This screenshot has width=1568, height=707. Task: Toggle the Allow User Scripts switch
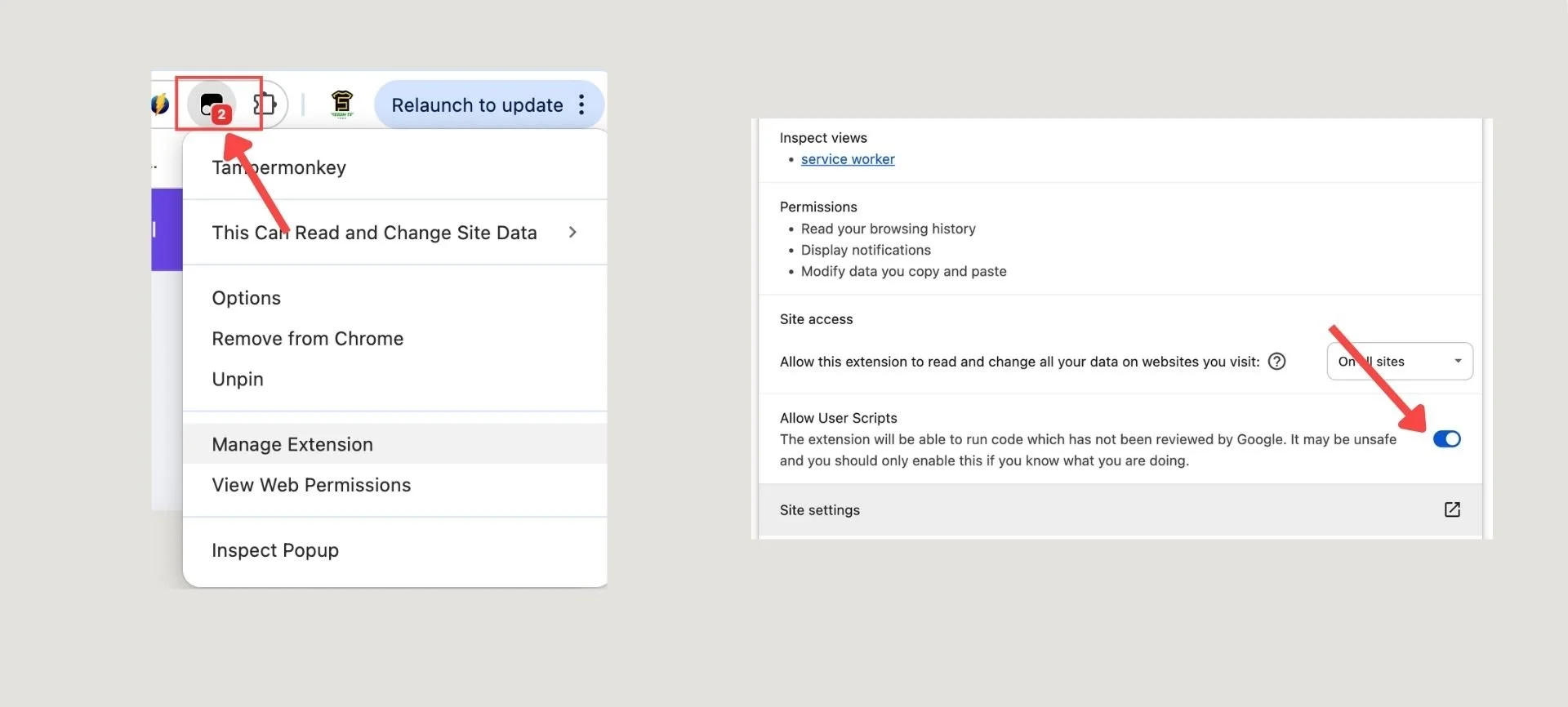(x=1446, y=439)
